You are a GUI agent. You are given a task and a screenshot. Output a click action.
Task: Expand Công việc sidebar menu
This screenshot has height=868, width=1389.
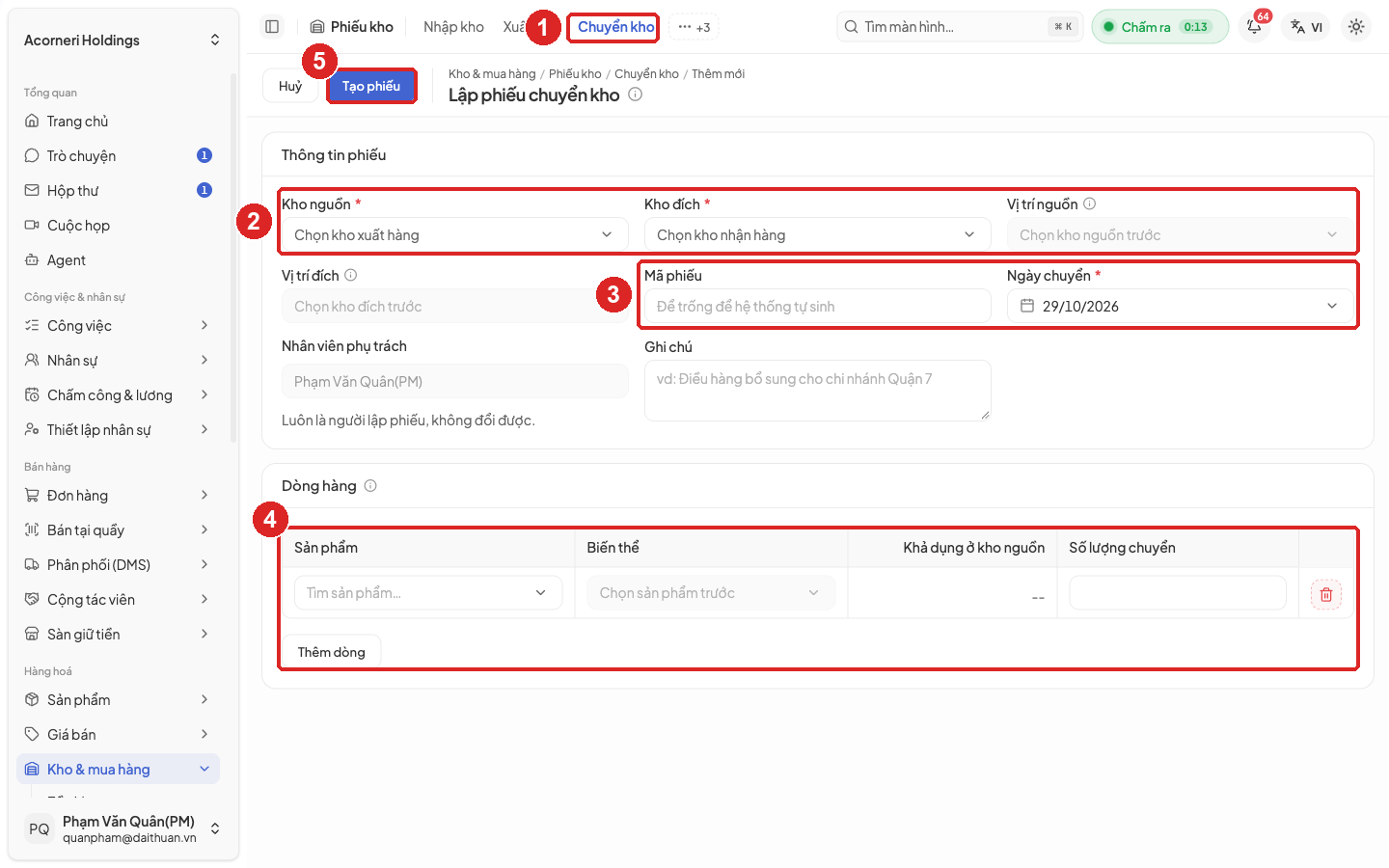coord(119,326)
